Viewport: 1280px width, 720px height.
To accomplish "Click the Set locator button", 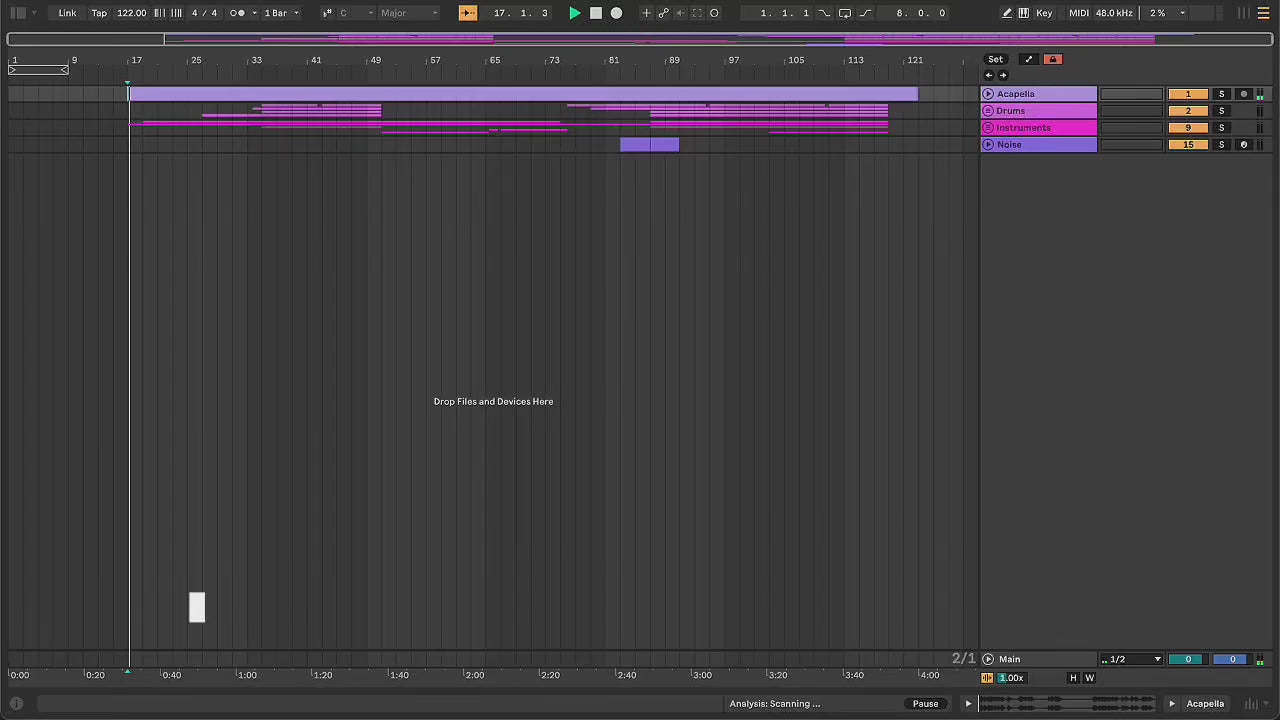I will (x=995, y=59).
